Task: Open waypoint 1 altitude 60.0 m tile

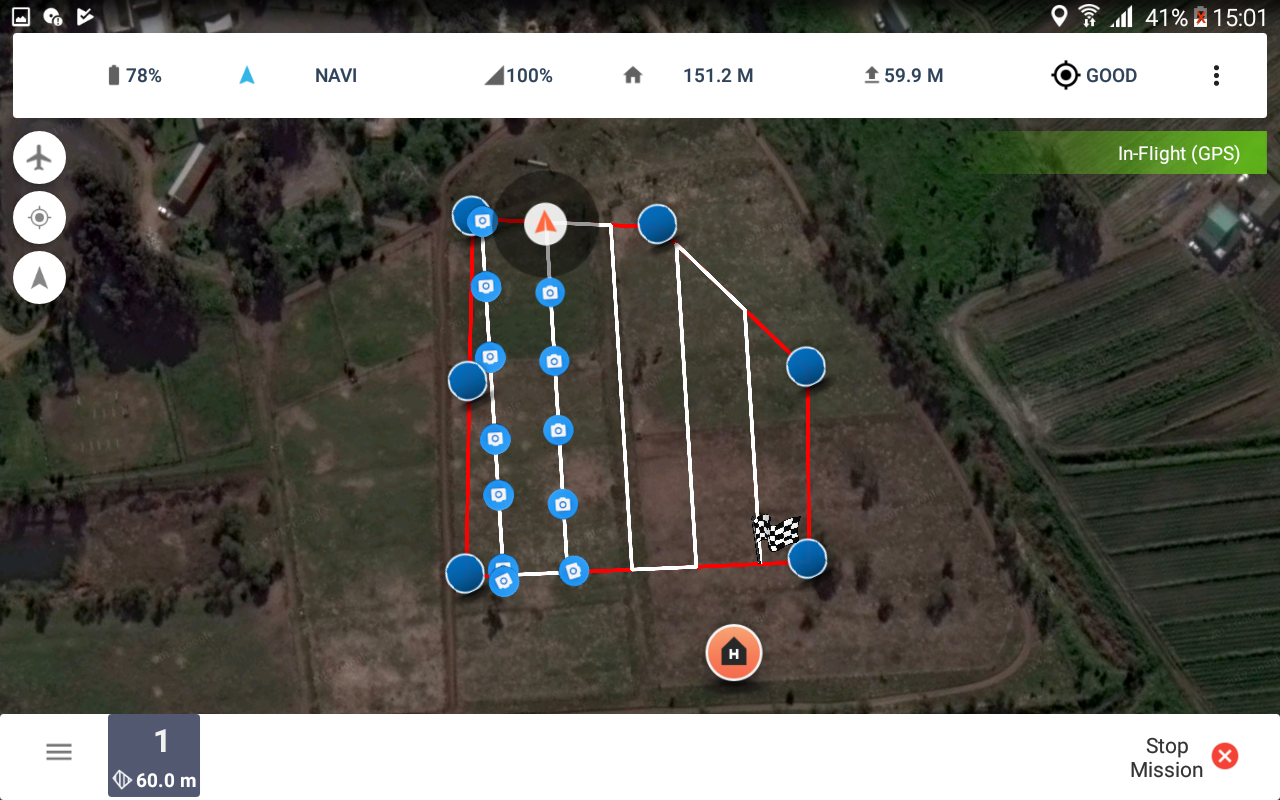Action: coord(154,755)
